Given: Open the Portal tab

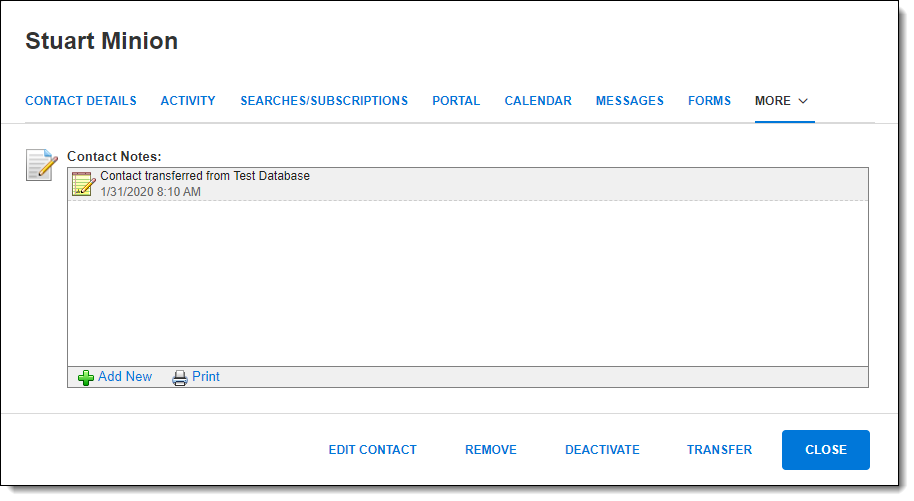Looking at the screenshot, I should (456, 101).
